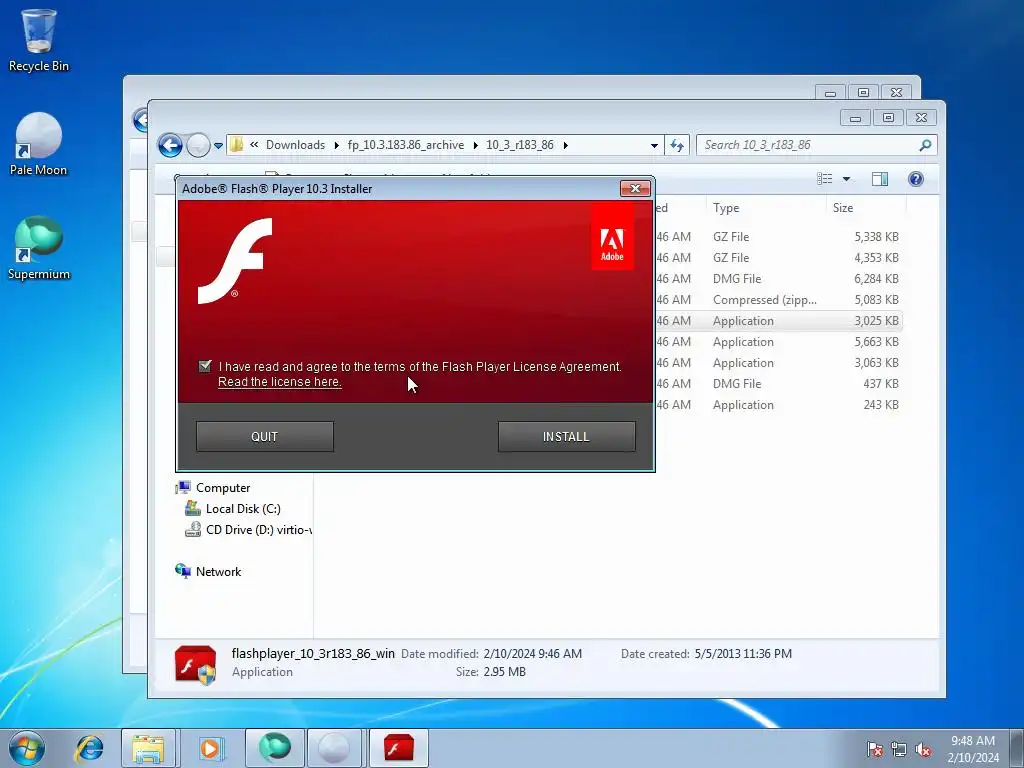Open the view options dropdown arrow

846,179
